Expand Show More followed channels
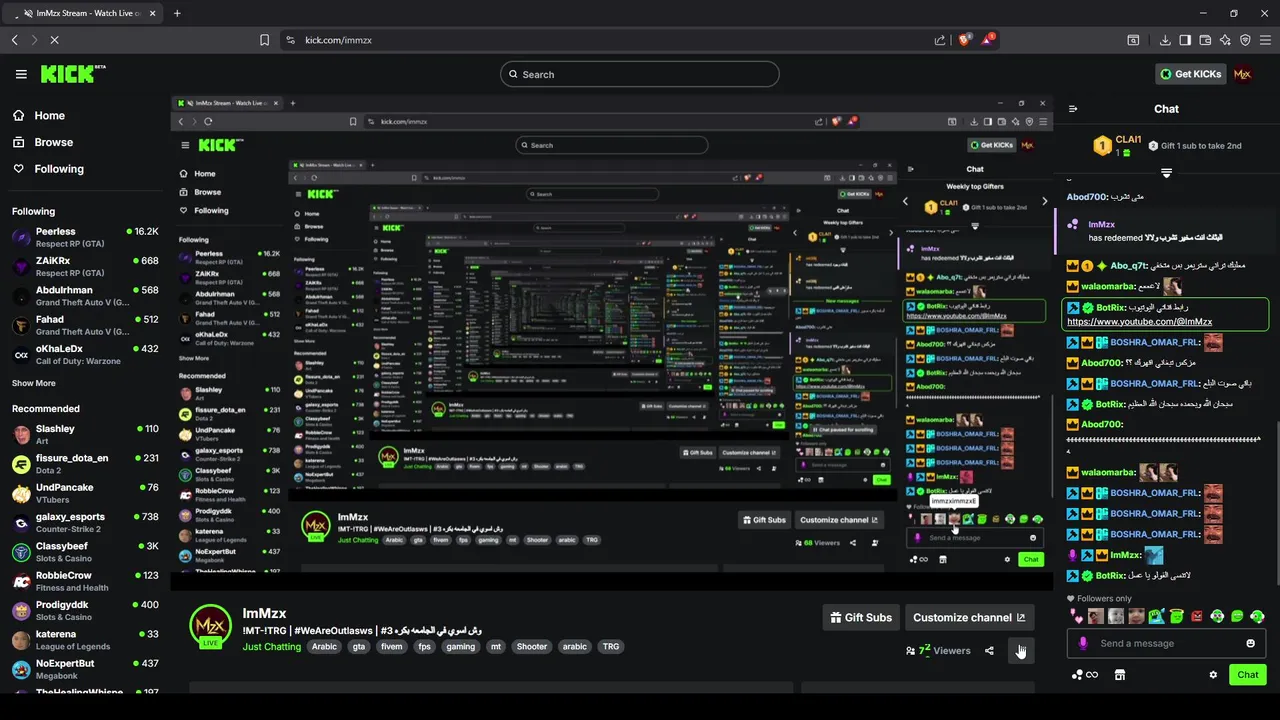The height and width of the screenshot is (720, 1280). [34, 383]
